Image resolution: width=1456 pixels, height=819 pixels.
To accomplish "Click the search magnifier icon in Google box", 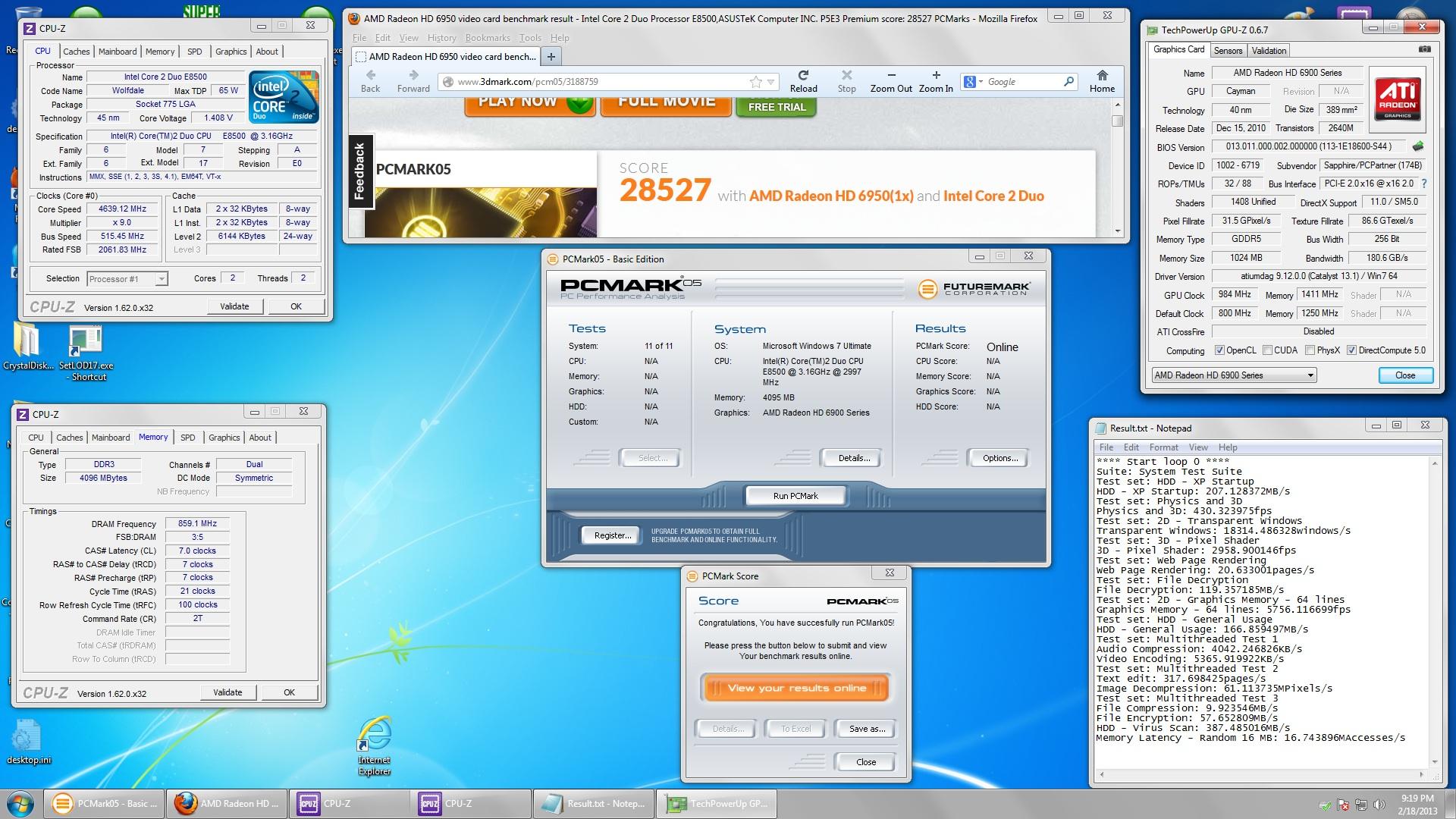I will coord(1068,81).
